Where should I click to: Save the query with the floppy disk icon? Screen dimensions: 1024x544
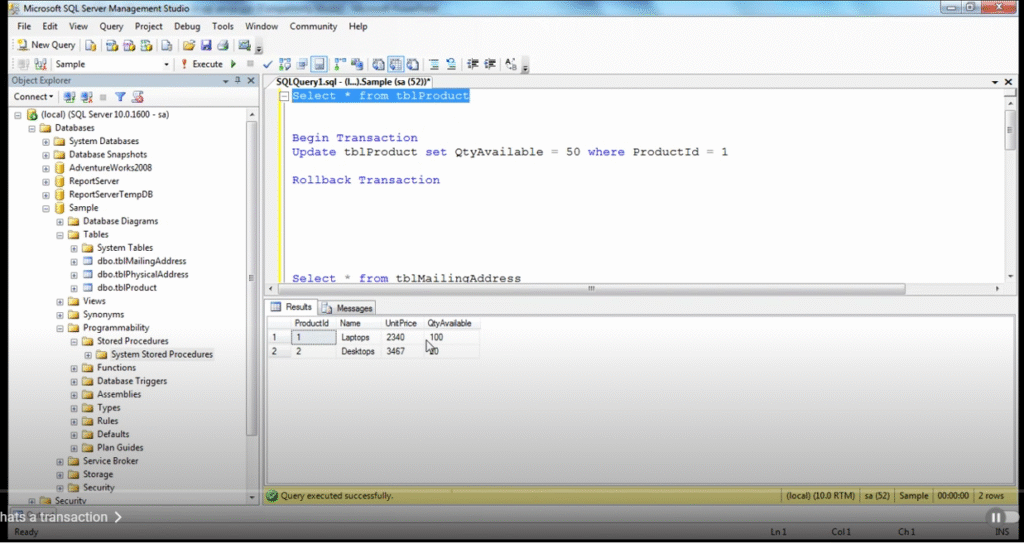tap(206, 45)
